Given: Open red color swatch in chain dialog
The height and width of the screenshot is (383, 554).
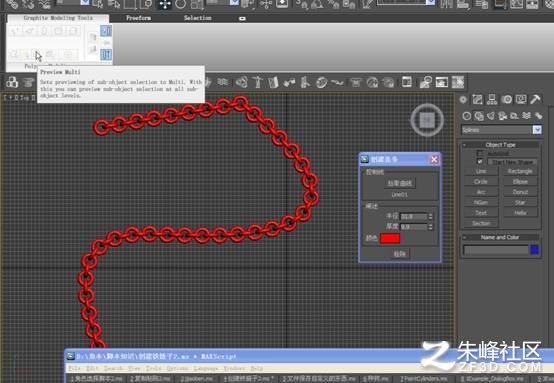Looking at the screenshot, I should click(390, 238).
